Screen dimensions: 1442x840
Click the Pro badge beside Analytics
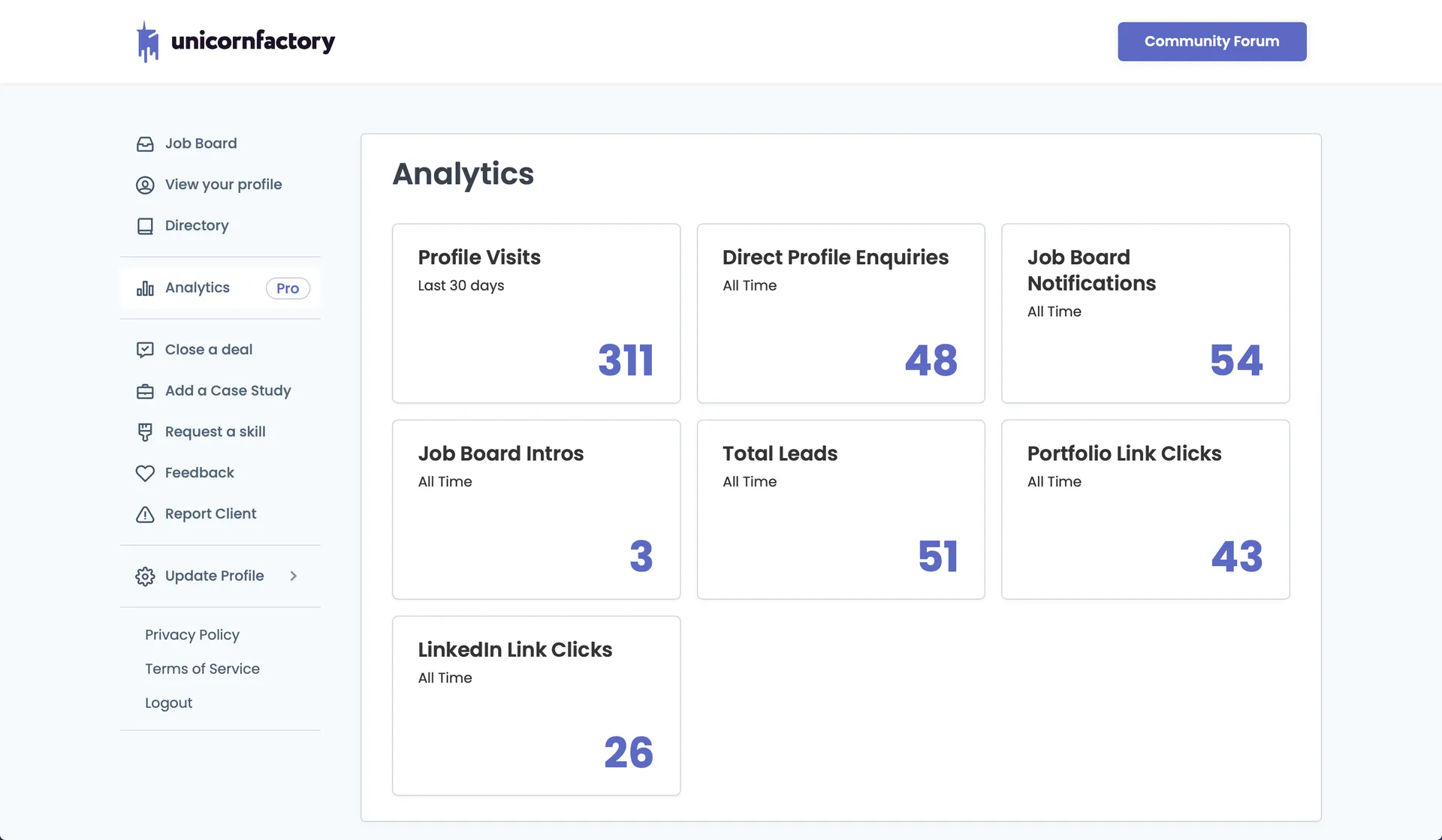click(288, 288)
